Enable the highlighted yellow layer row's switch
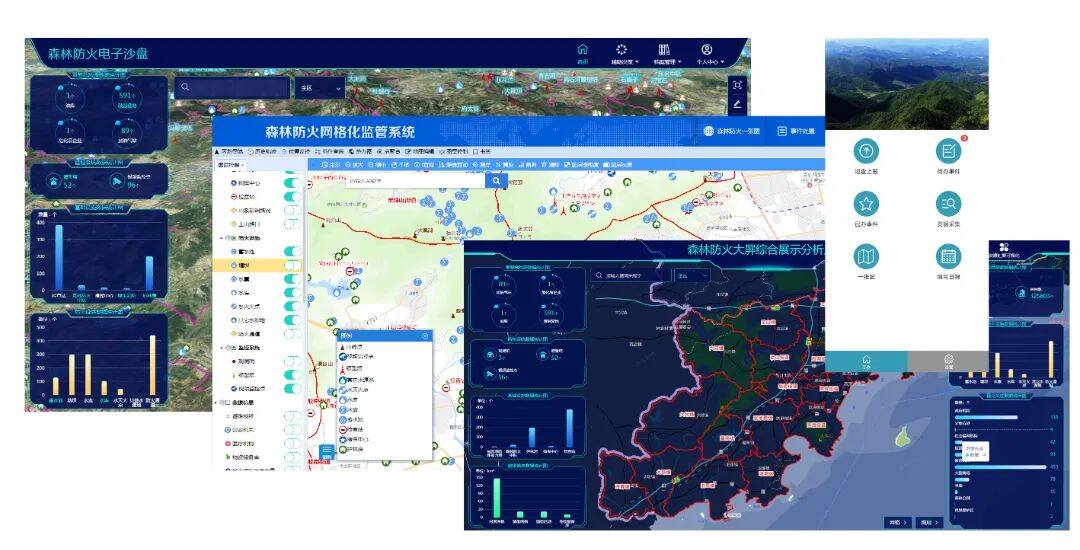This screenshot has width=1080, height=550. (292, 265)
